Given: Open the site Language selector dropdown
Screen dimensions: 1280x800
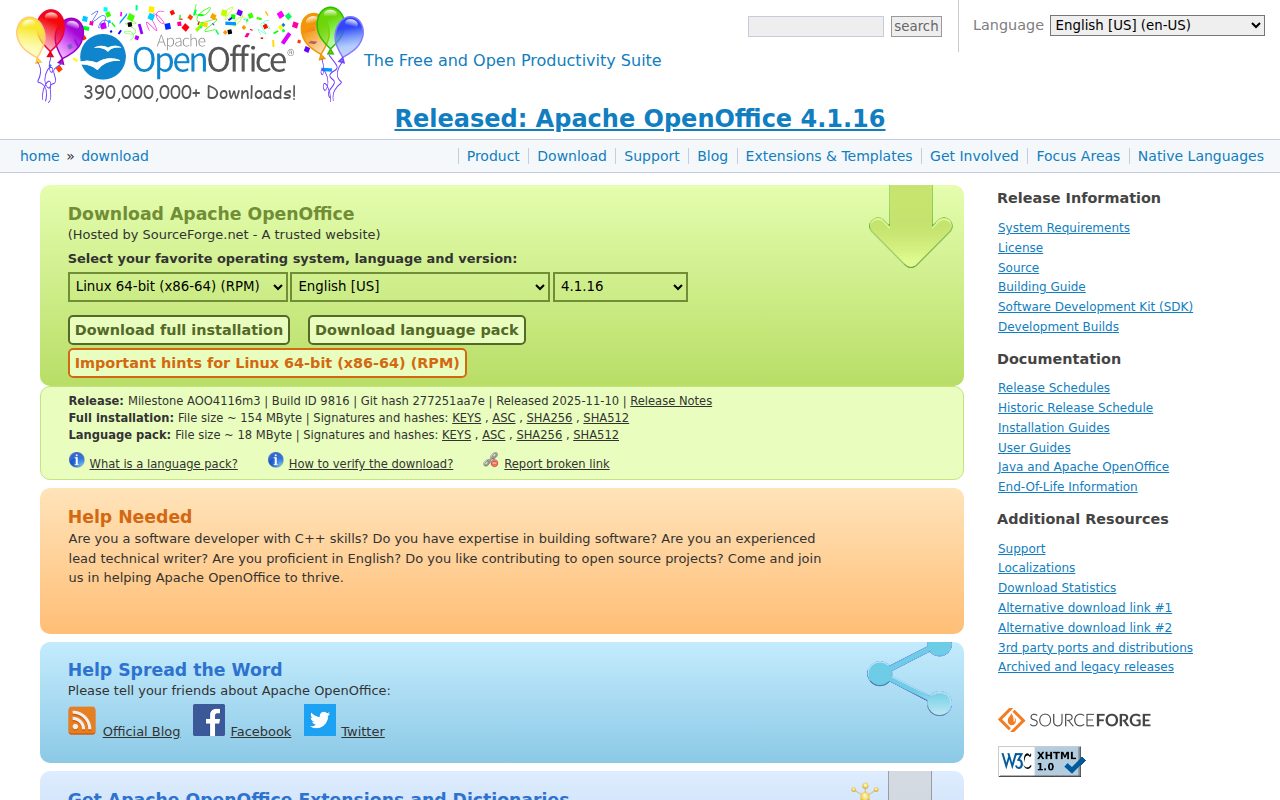Looking at the screenshot, I should (1157, 26).
